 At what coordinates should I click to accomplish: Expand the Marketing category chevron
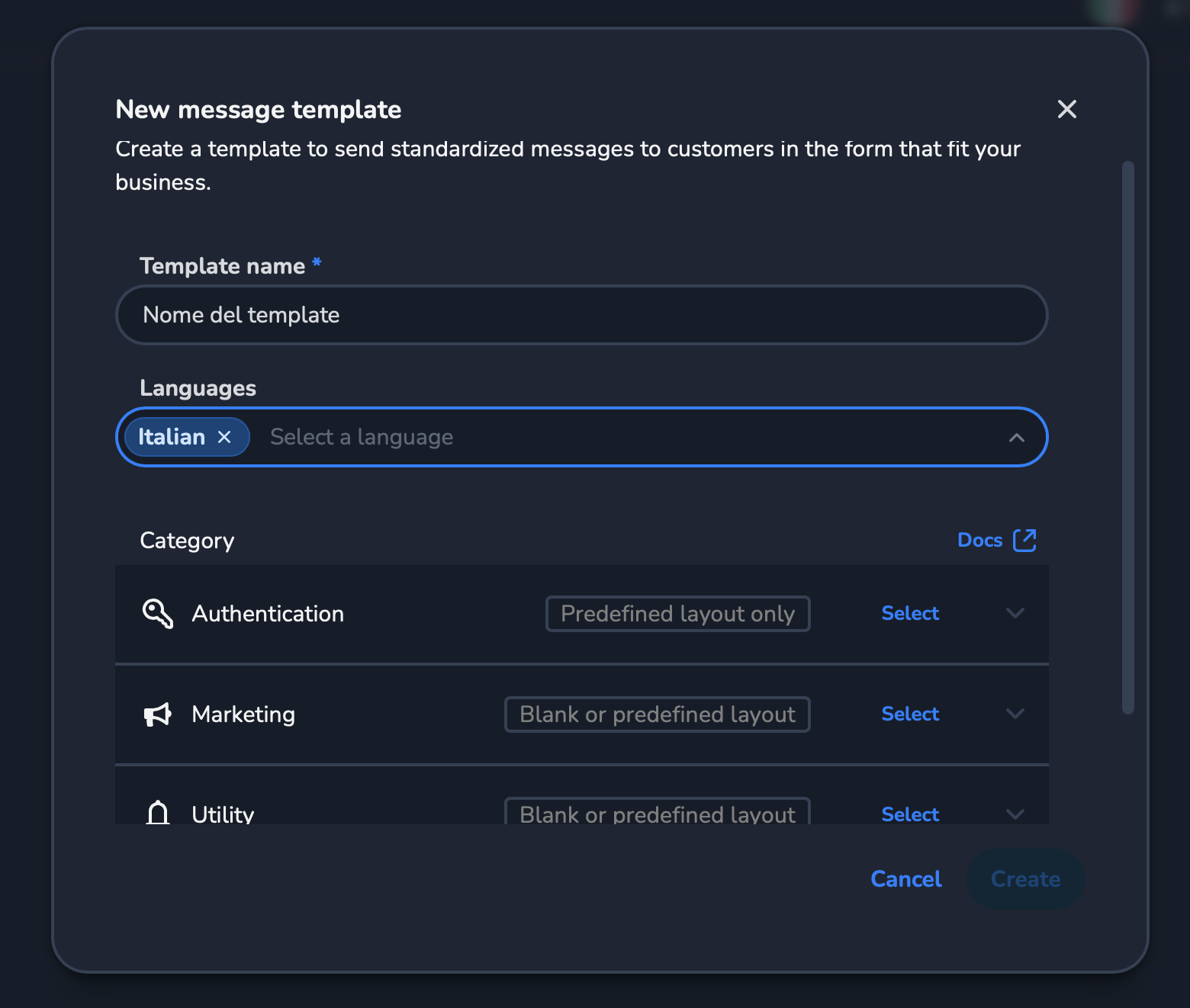(x=1015, y=714)
